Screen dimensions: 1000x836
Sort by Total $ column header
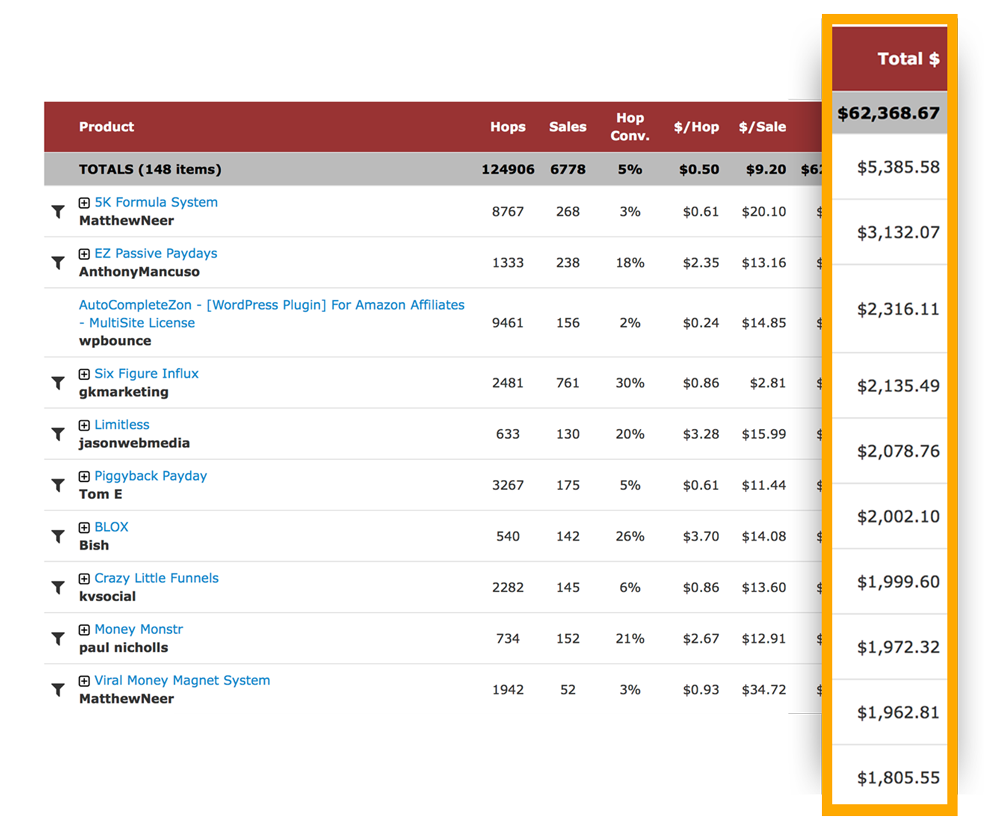(x=908, y=59)
